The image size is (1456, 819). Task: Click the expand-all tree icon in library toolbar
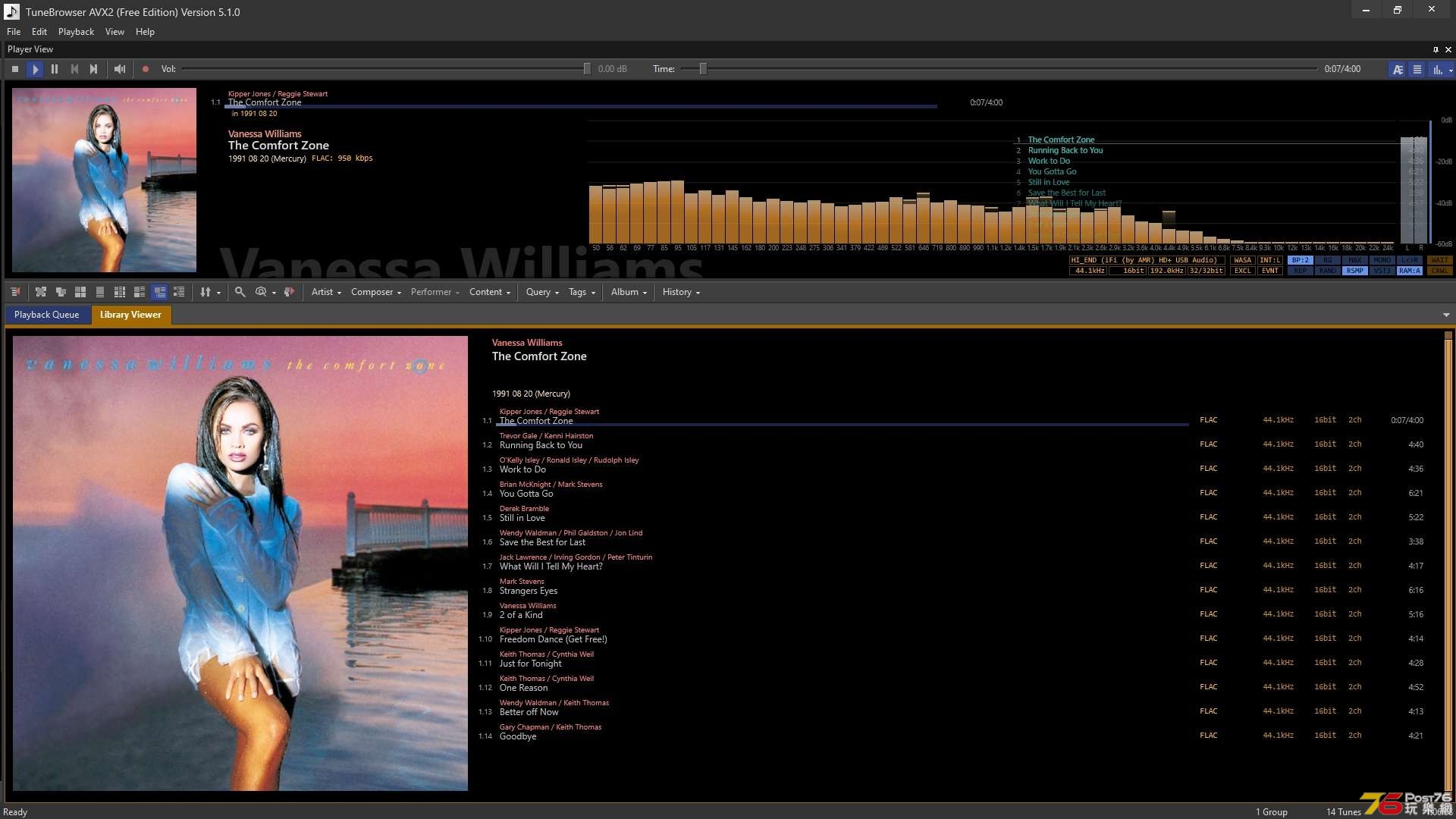[41, 292]
